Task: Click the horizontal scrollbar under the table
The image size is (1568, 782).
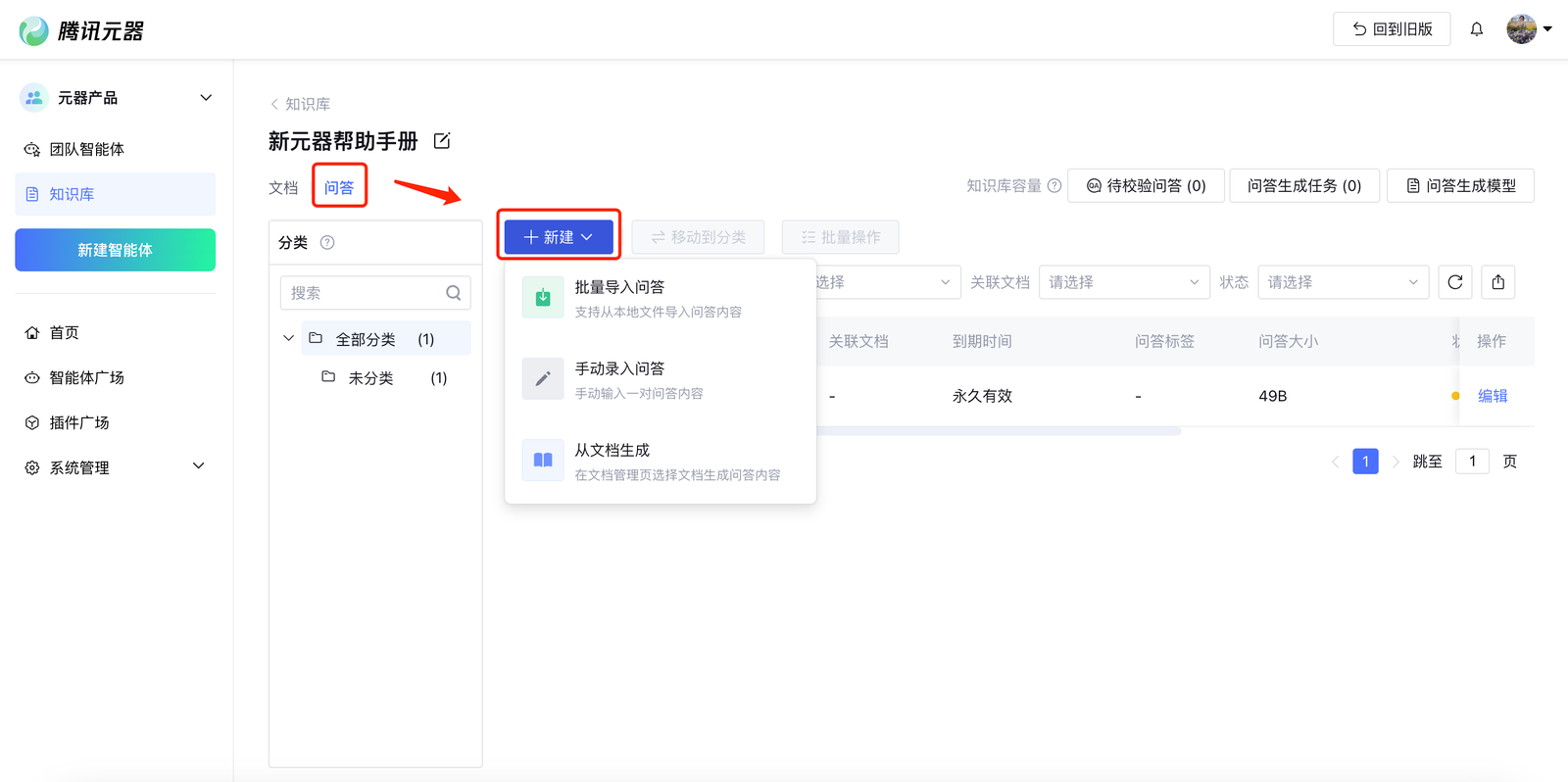Action: [x=998, y=431]
